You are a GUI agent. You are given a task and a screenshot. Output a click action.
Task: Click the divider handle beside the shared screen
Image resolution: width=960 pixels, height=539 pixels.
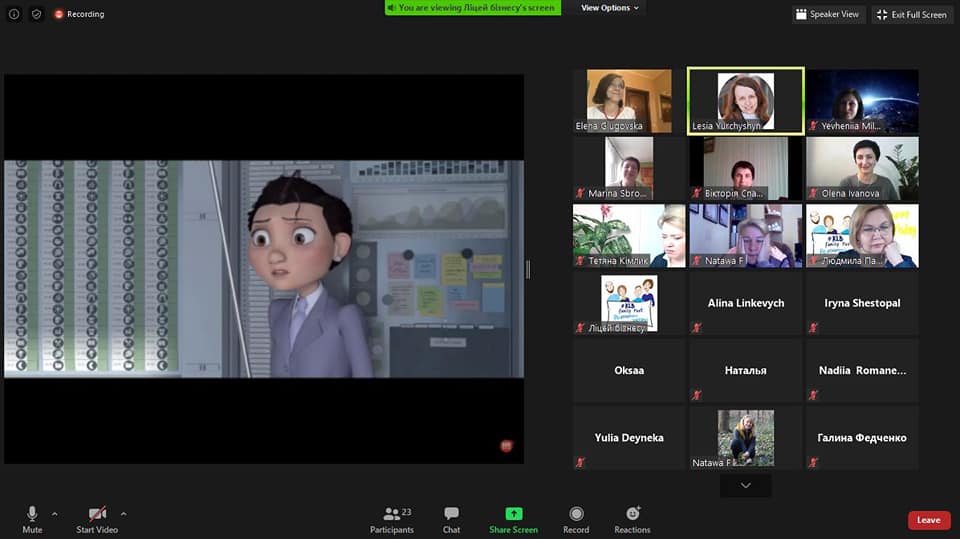coord(528,269)
